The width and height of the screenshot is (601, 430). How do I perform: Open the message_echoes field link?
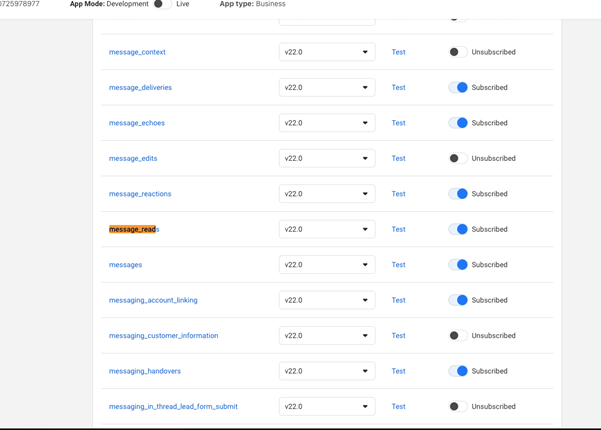[x=137, y=123]
